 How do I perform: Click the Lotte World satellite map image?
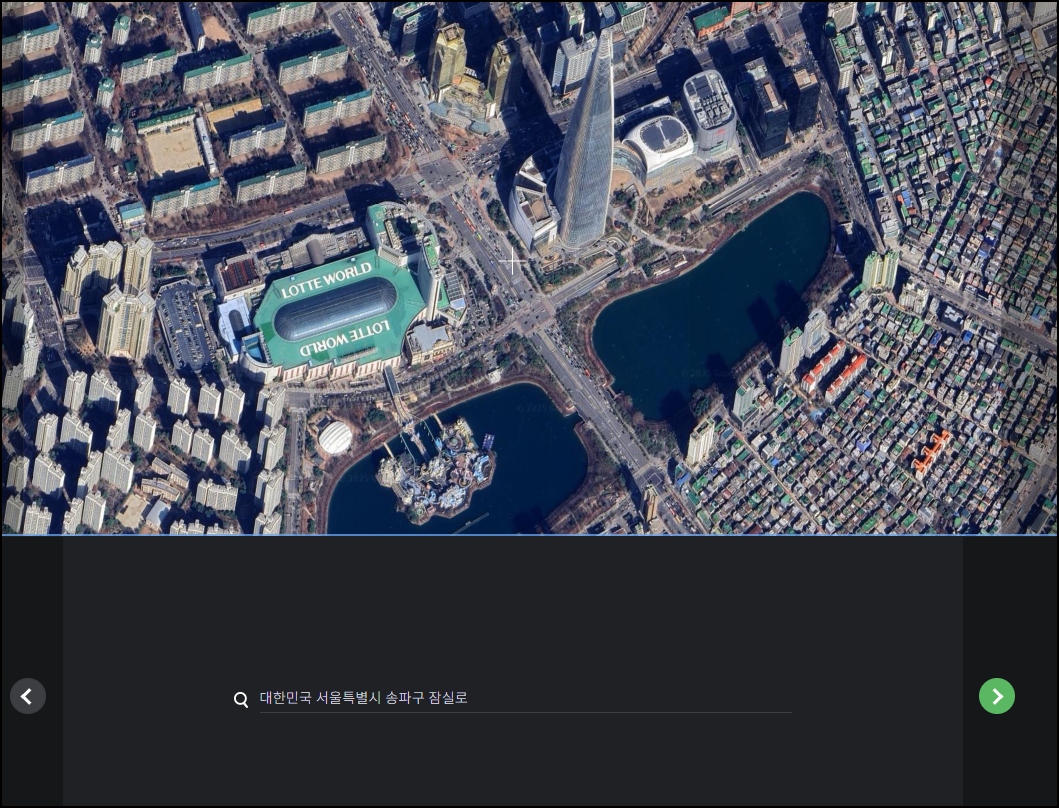click(x=530, y=268)
